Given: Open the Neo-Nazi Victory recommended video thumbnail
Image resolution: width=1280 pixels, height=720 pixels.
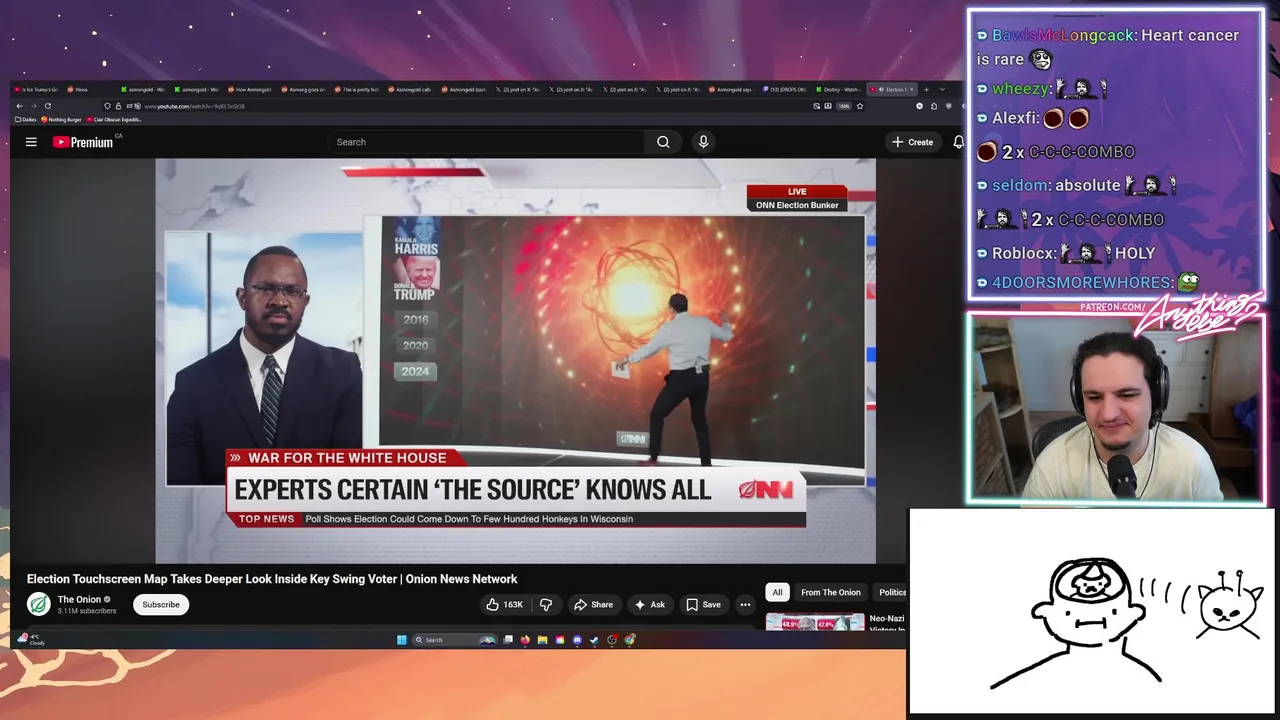Looking at the screenshot, I should pos(815,623).
